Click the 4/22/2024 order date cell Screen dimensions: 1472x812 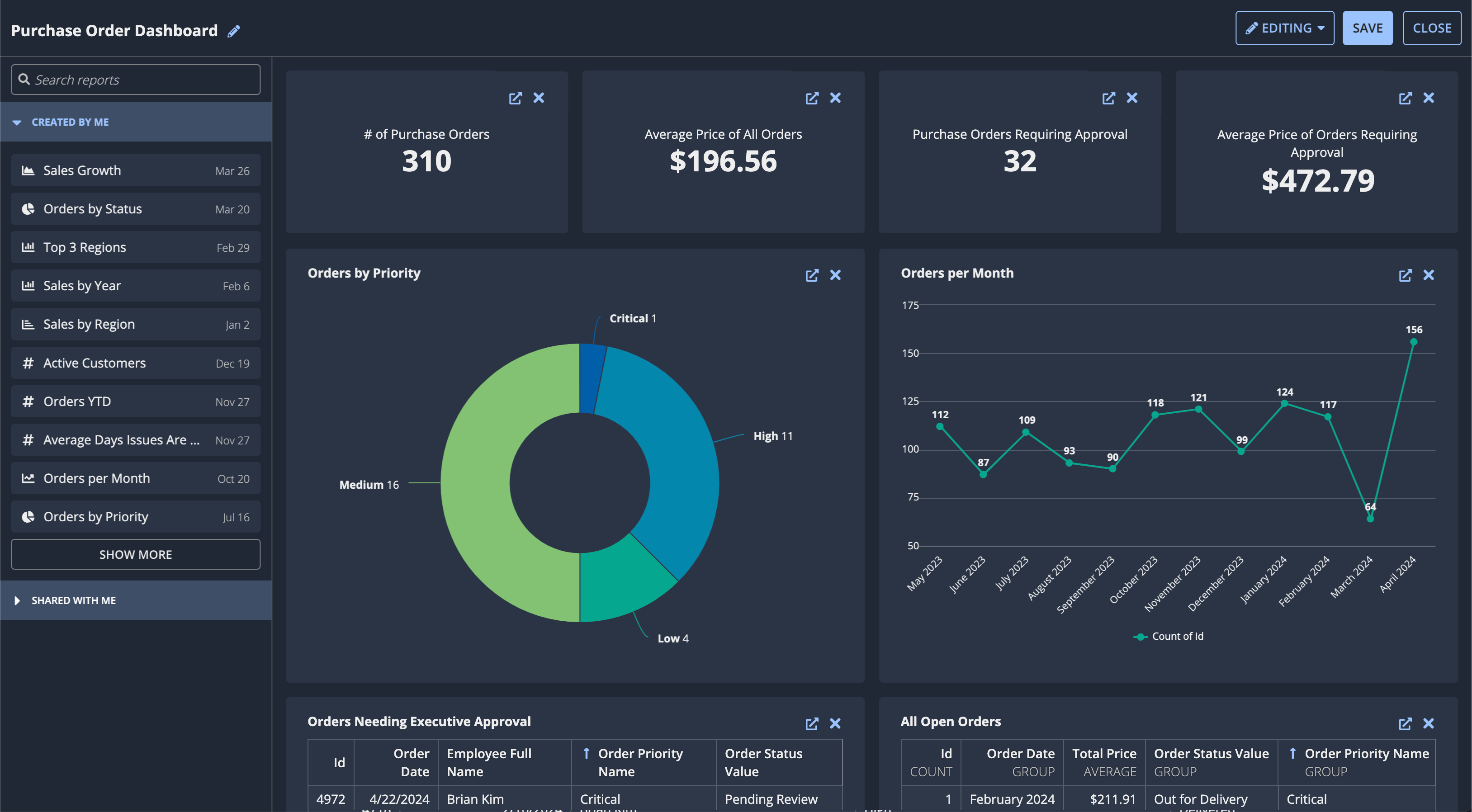click(x=396, y=799)
